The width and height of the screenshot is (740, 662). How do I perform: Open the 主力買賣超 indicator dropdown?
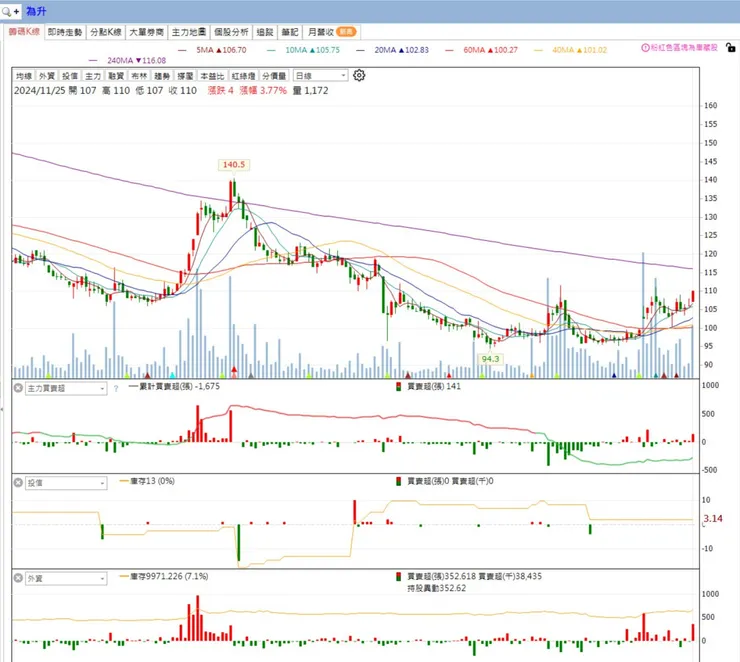[66, 388]
